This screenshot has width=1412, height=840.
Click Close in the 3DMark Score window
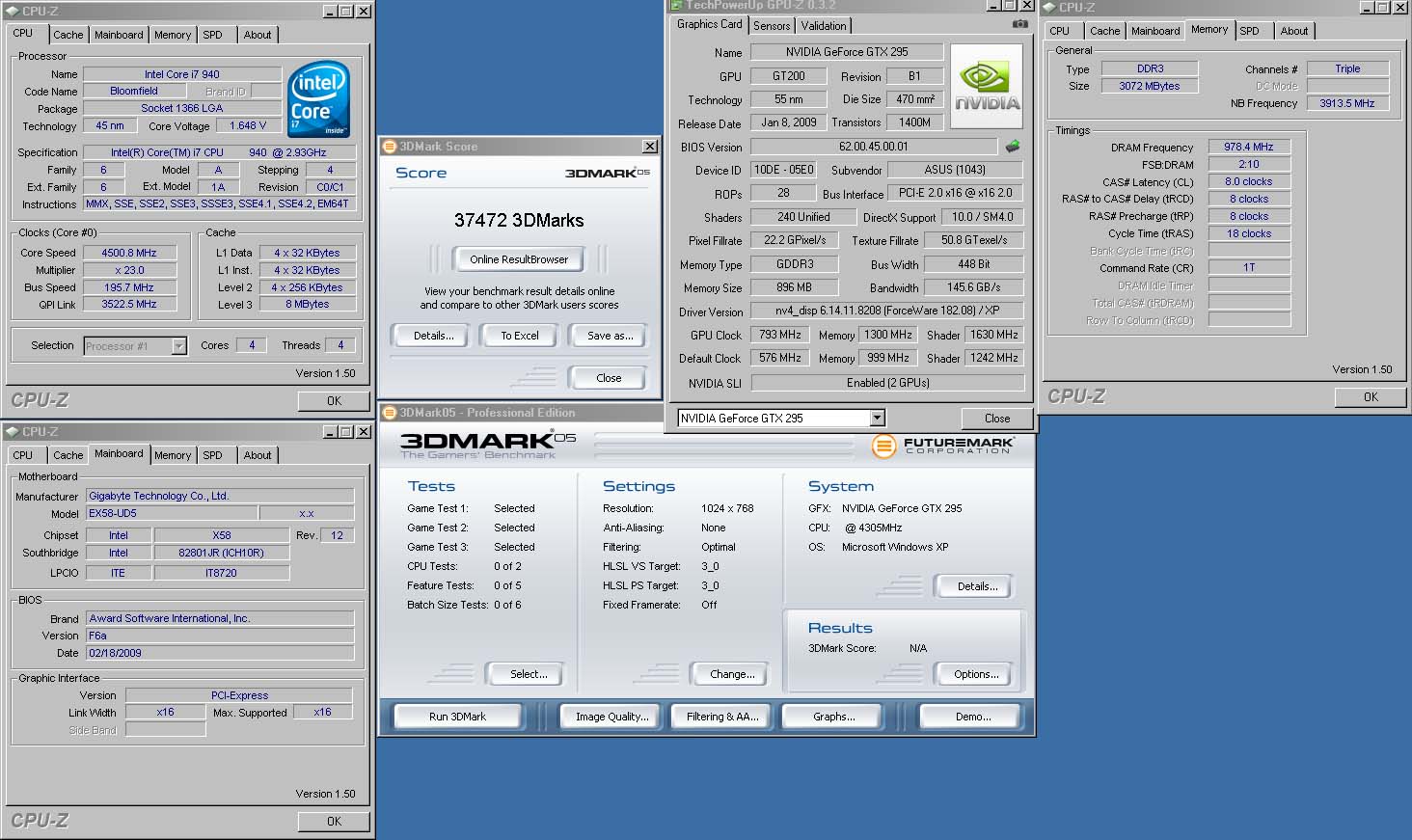[609, 378]
